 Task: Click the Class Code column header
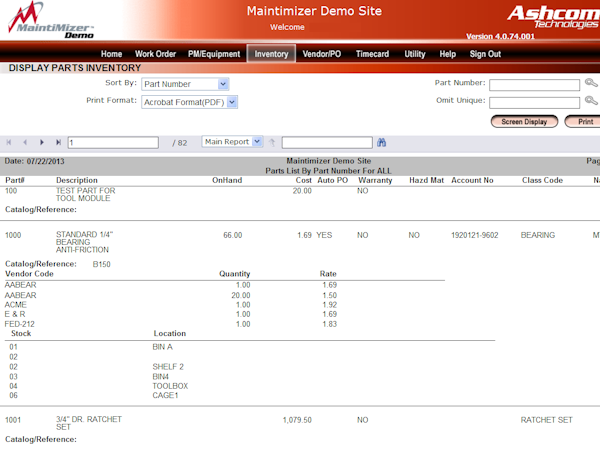(542, 180)
